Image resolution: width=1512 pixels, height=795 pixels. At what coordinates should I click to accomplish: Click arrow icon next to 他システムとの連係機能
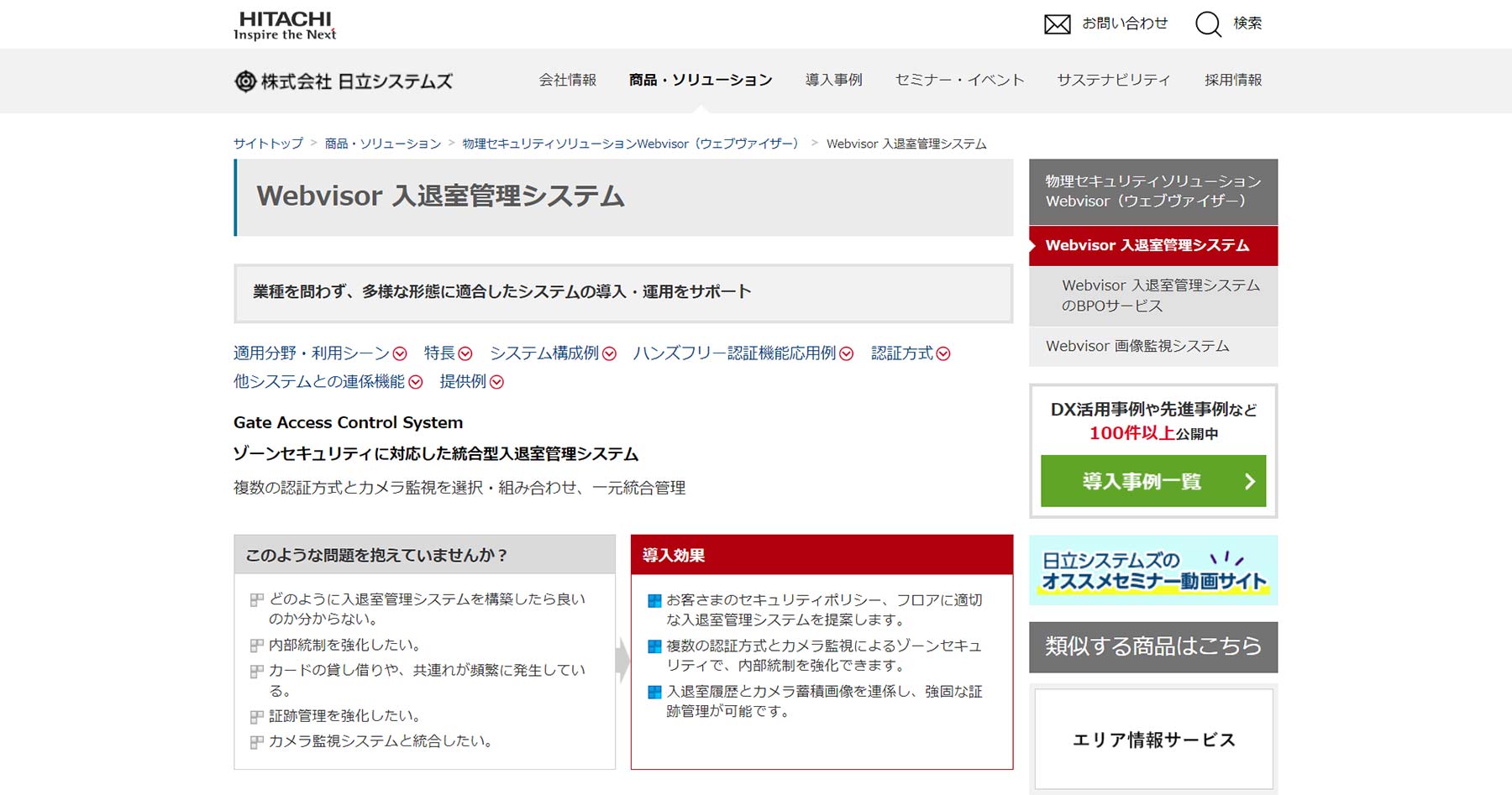click(x=415, y=382)
